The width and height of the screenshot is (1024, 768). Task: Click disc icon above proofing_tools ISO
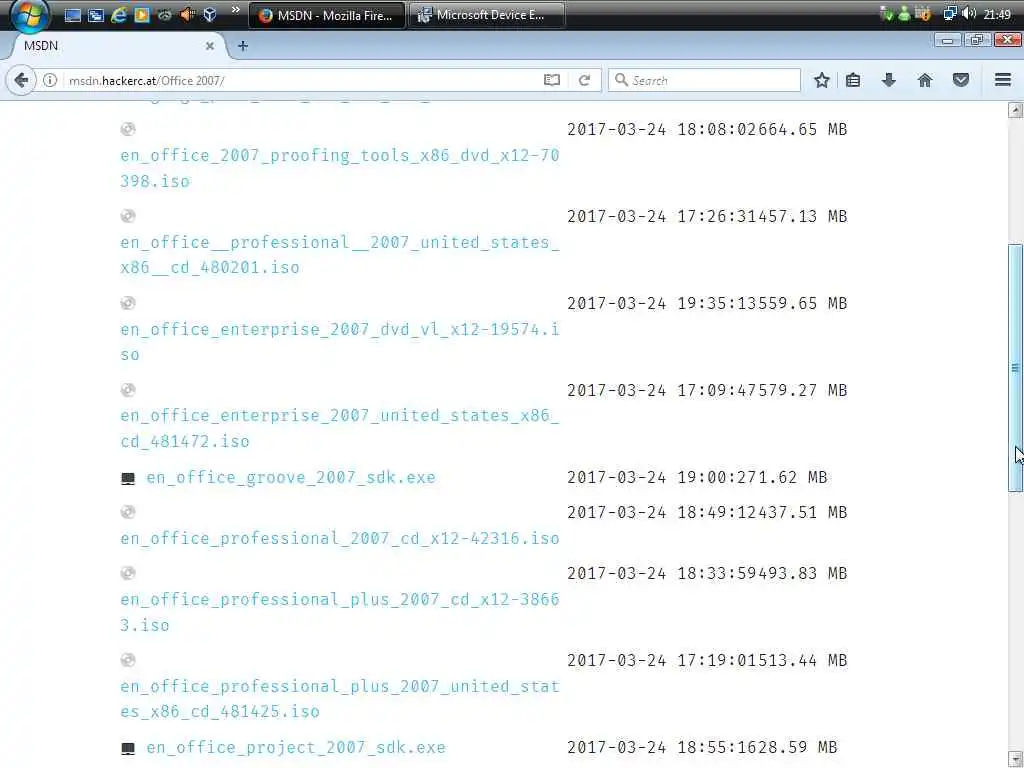(128, 129)
